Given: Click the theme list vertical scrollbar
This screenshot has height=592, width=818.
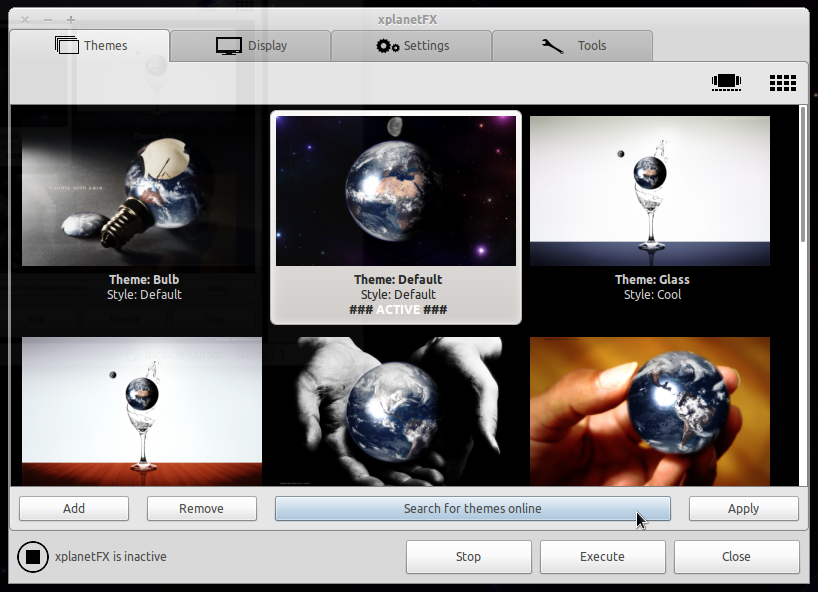Looking at the screenshot, I should point(803,295).
